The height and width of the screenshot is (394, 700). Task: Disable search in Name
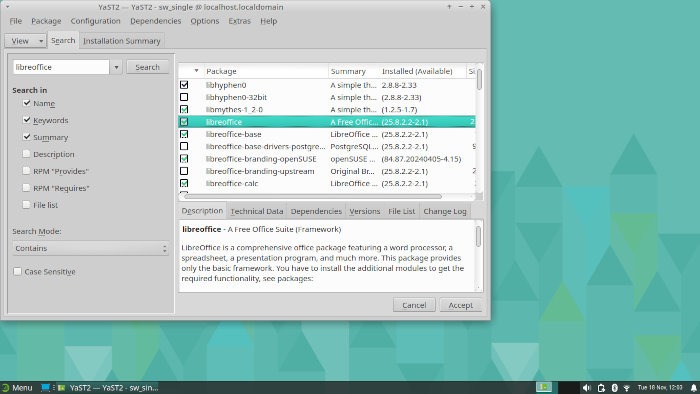27,103
